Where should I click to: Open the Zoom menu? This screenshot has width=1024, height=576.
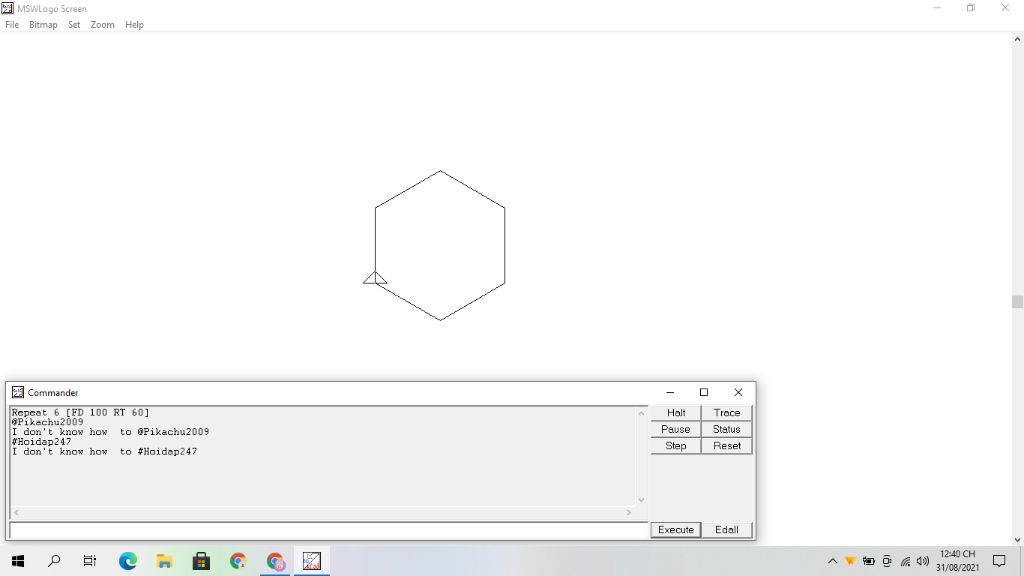click(x=102, y=25)
